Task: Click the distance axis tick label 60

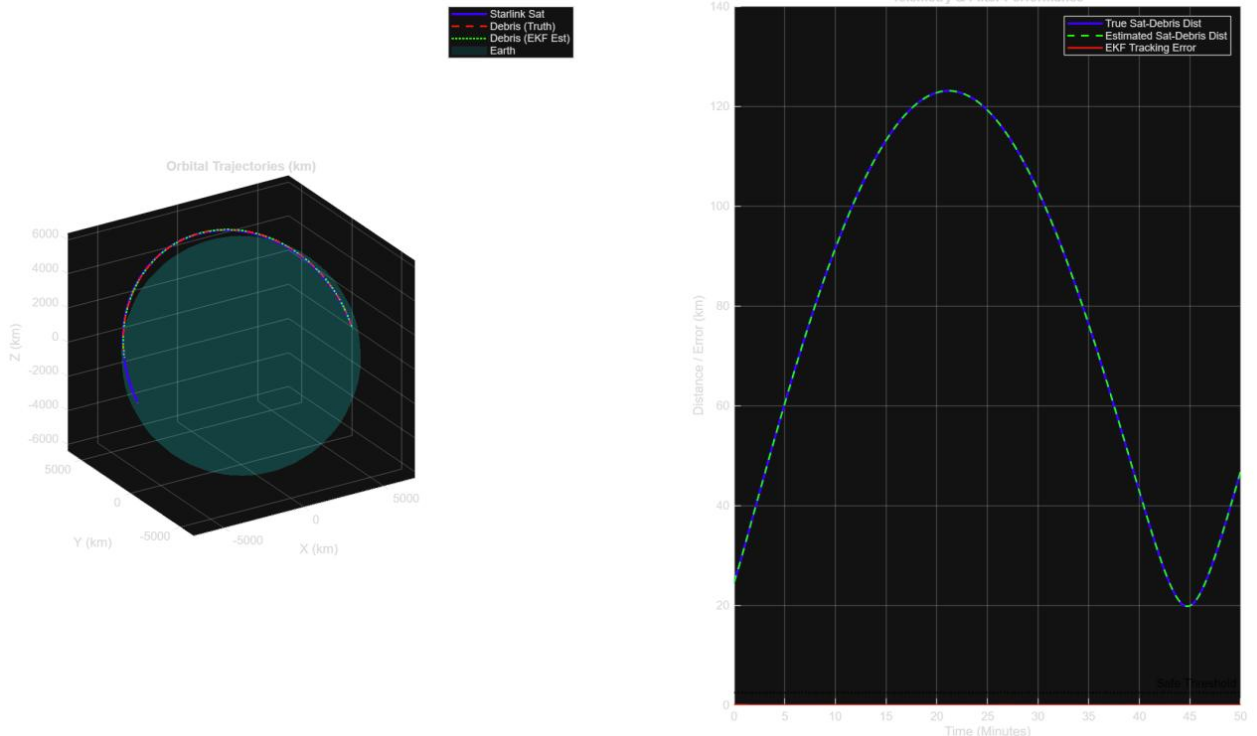Action: tap(723, 406)
